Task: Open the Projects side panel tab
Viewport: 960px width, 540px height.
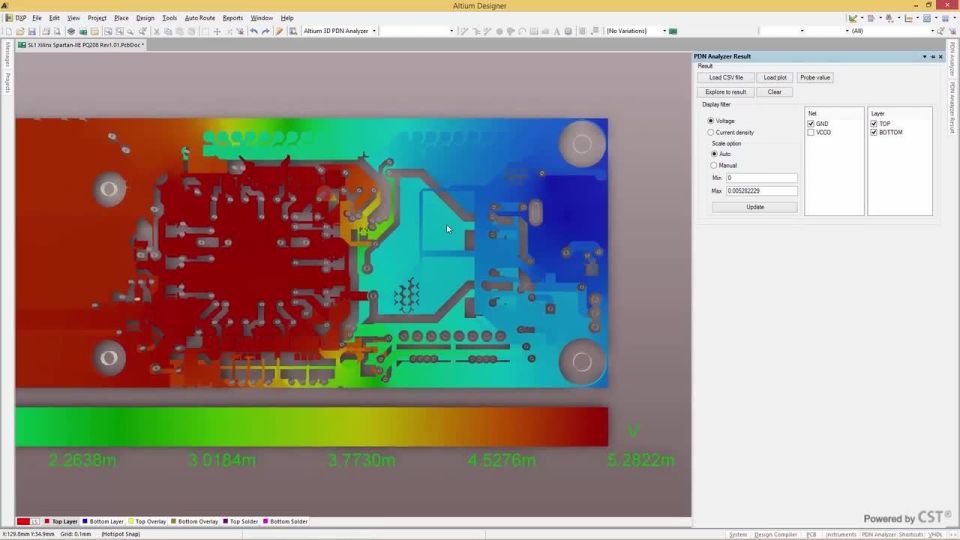Action: [7, 83]
